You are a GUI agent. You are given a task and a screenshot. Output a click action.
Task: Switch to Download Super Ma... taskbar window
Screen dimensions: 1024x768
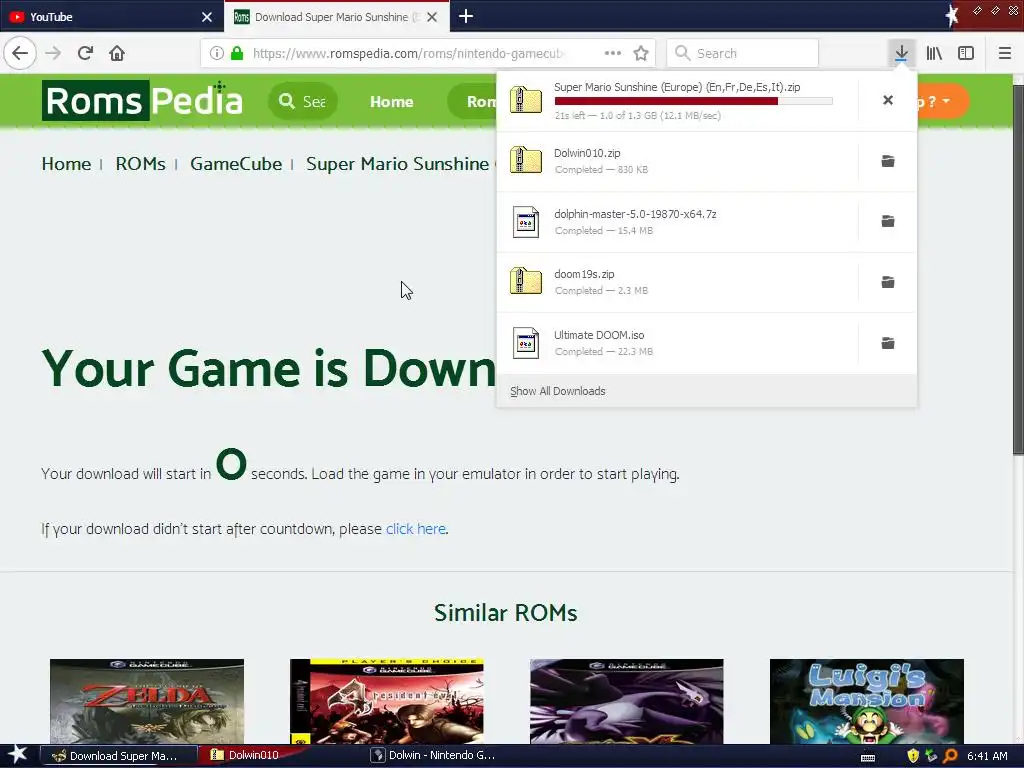pos(118,756)
